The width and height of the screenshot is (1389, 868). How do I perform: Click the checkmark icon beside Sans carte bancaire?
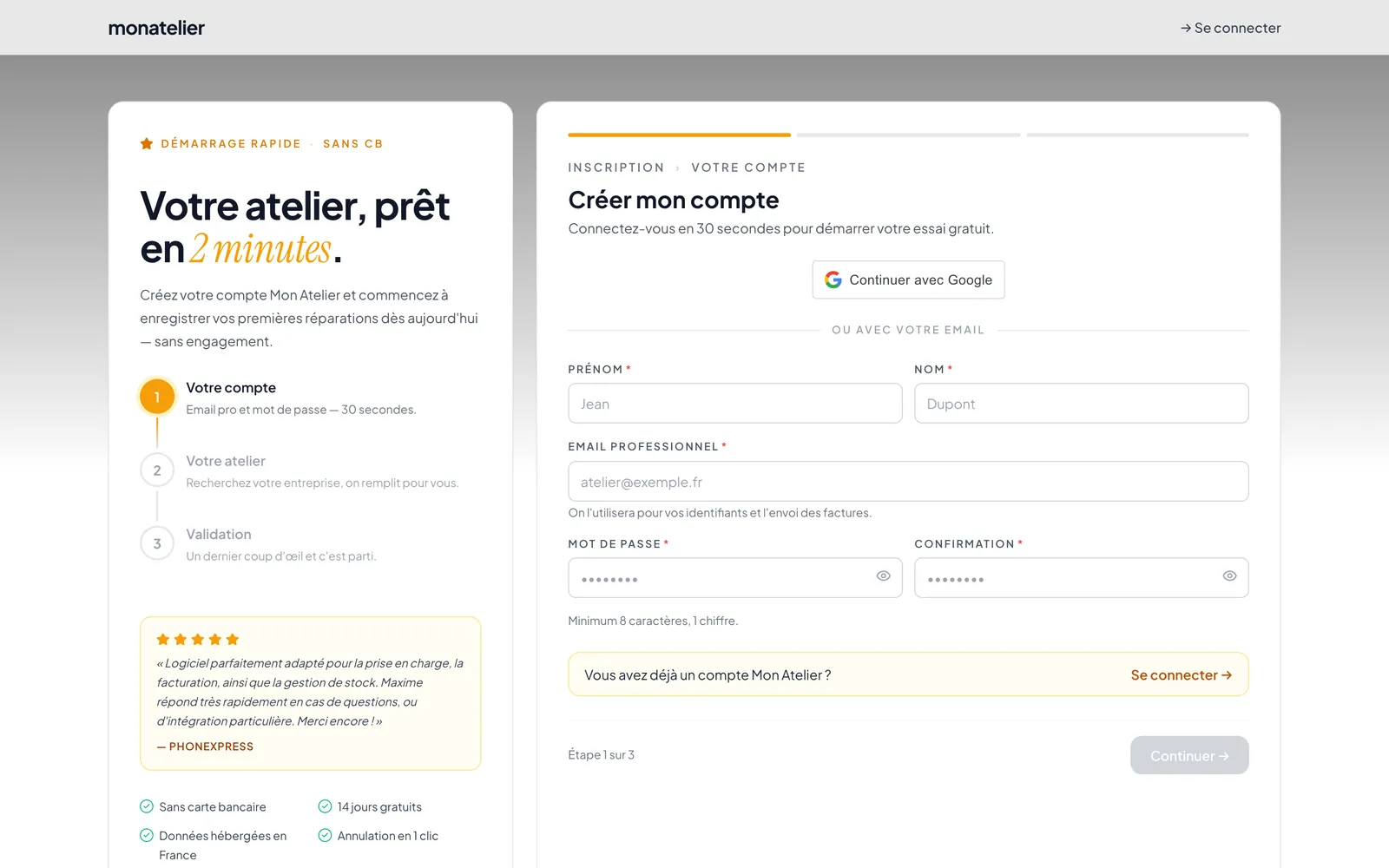(x=147, y=806)
